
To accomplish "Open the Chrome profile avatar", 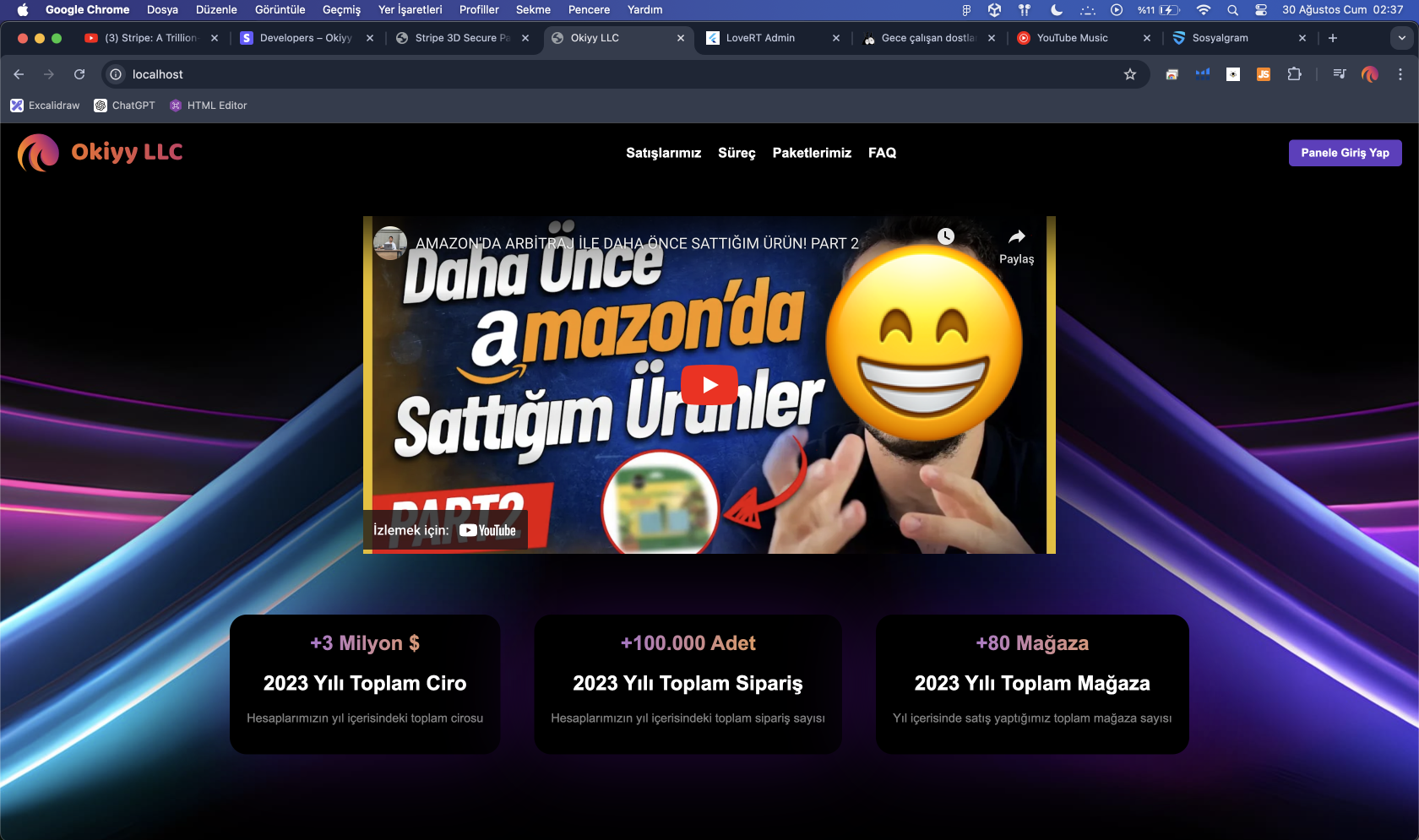I will point(1370,74).
